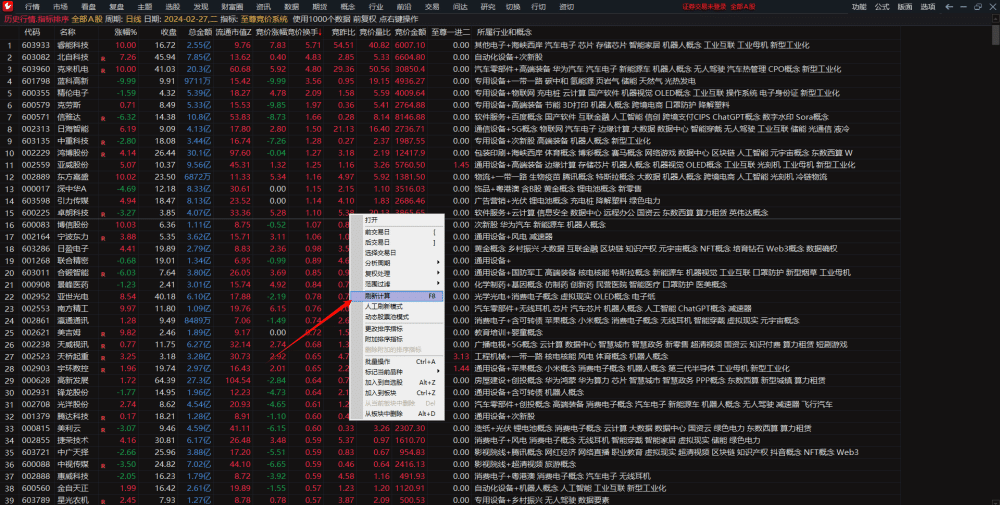The image size is (1000, 505).
Task: Click the red R marker beside 信雅达
Action: 103,118
